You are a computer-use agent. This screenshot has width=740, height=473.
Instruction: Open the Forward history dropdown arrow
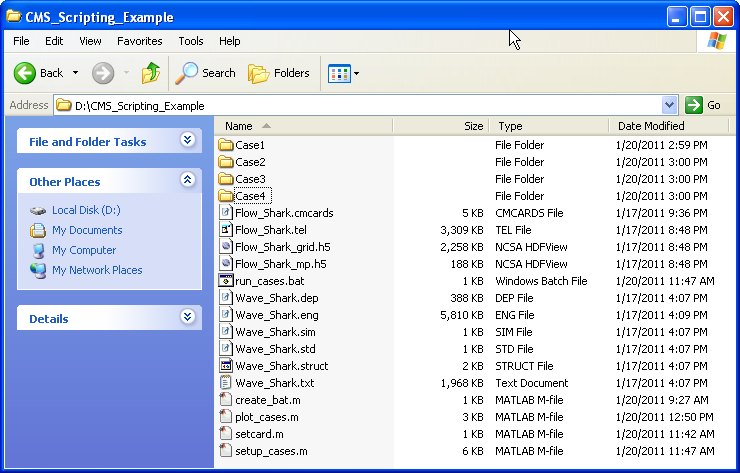coord(126,73)
